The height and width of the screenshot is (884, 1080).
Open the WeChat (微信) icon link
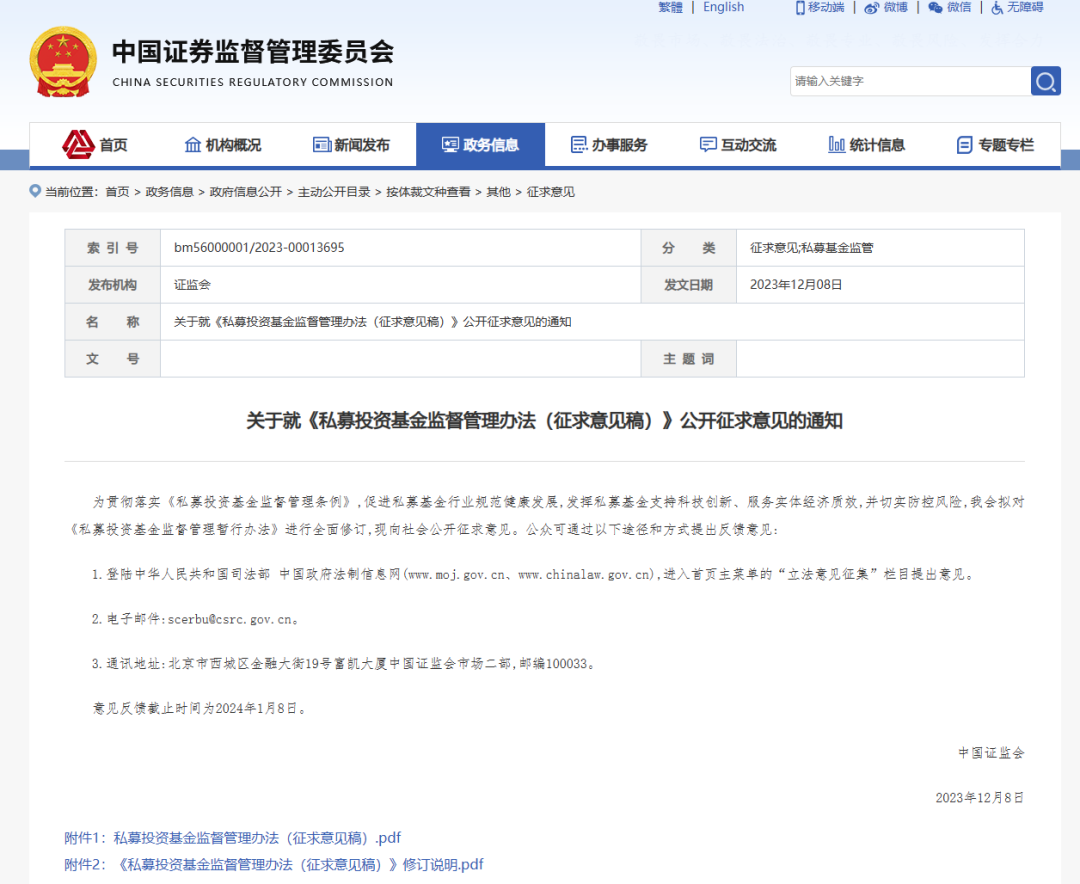(949, 7)
